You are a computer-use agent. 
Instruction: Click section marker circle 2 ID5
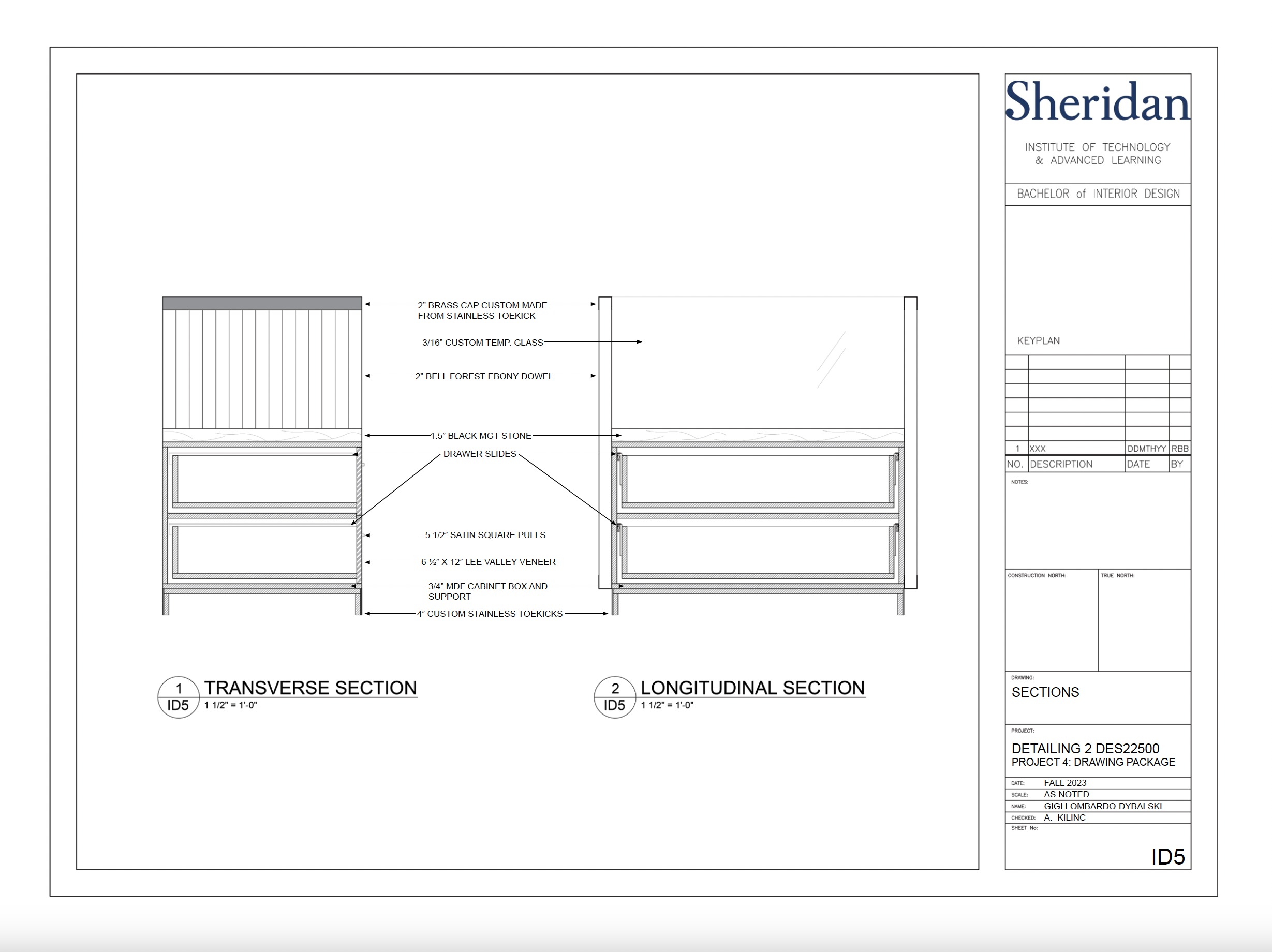tap(615, 697)
